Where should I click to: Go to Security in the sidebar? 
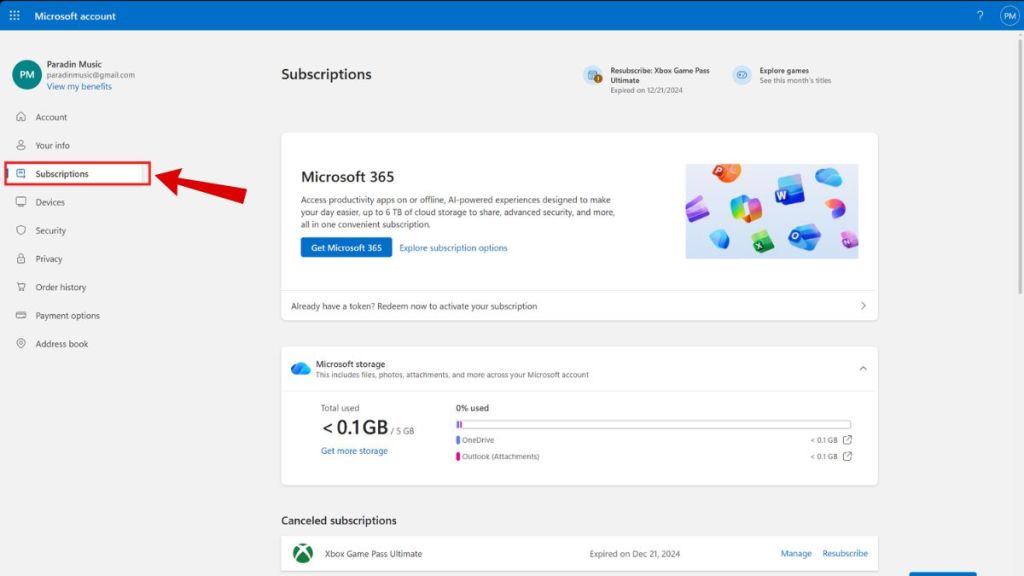50,231
